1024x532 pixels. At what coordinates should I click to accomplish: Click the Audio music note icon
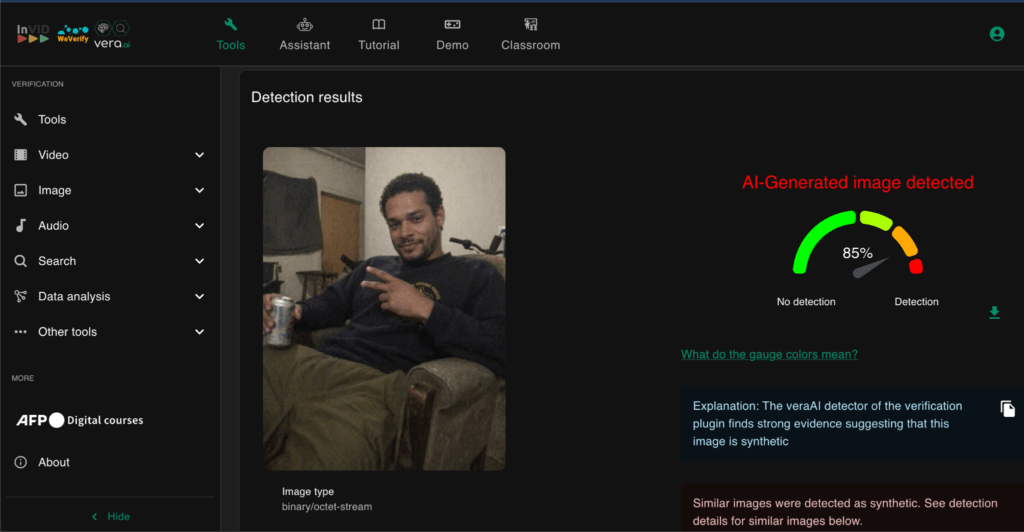point(20,226)
